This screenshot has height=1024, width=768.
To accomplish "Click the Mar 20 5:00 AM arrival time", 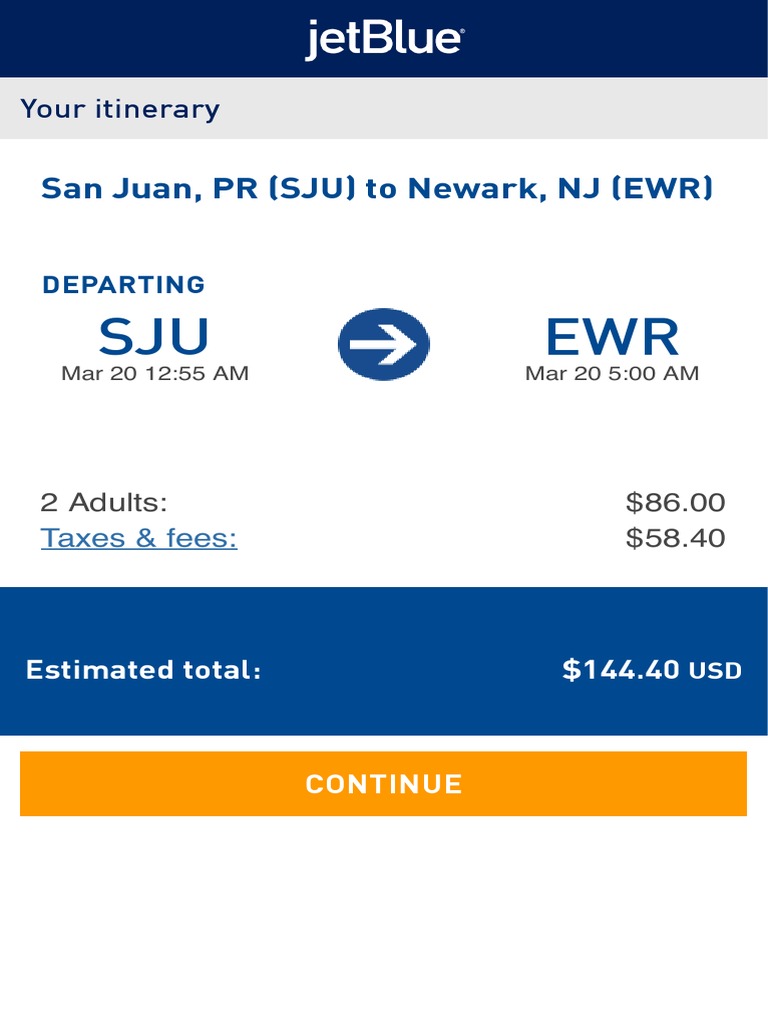I will tap(612, 374).
